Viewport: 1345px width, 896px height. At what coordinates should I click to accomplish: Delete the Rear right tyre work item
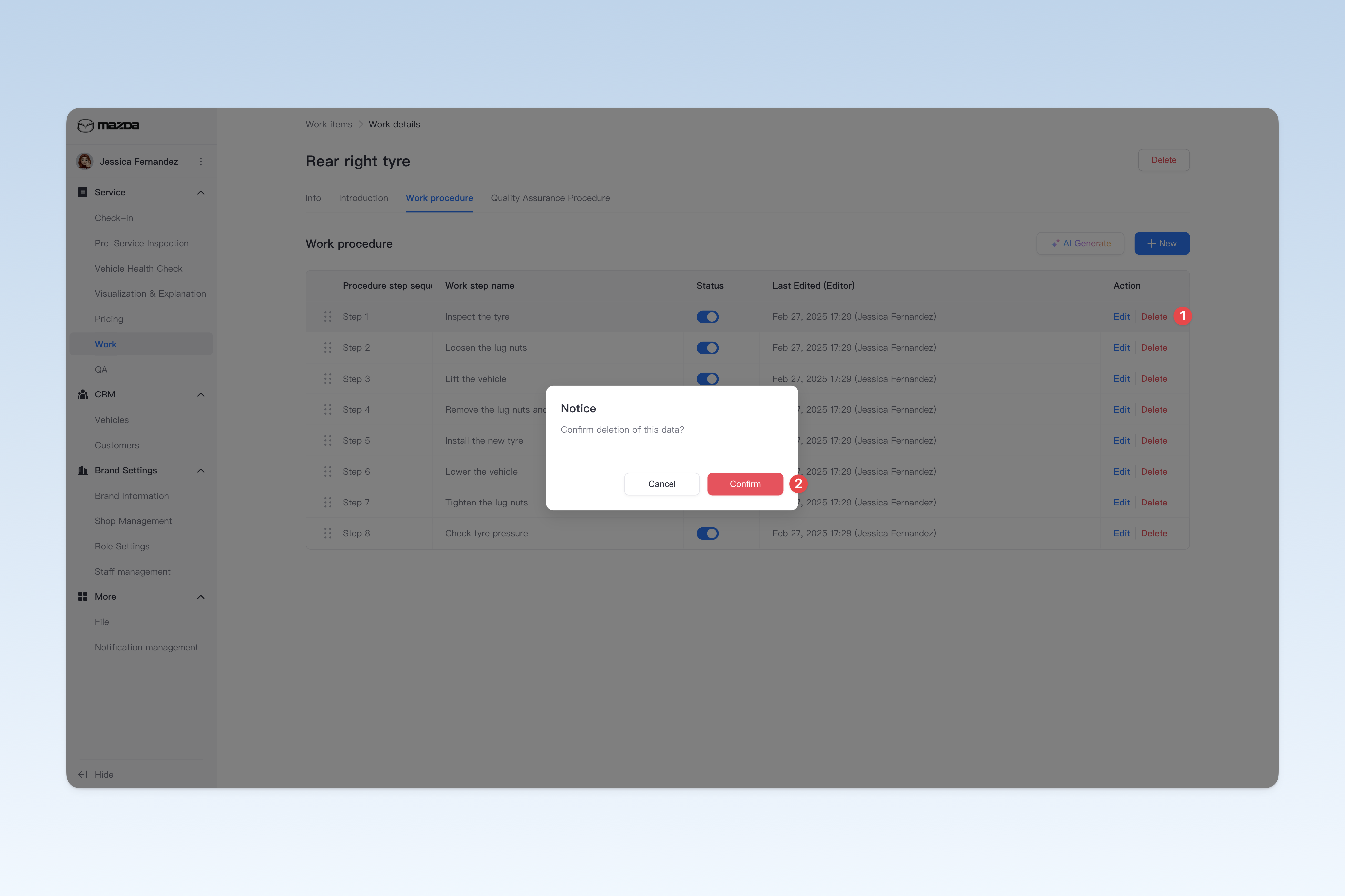click(x=1163, y=160)
